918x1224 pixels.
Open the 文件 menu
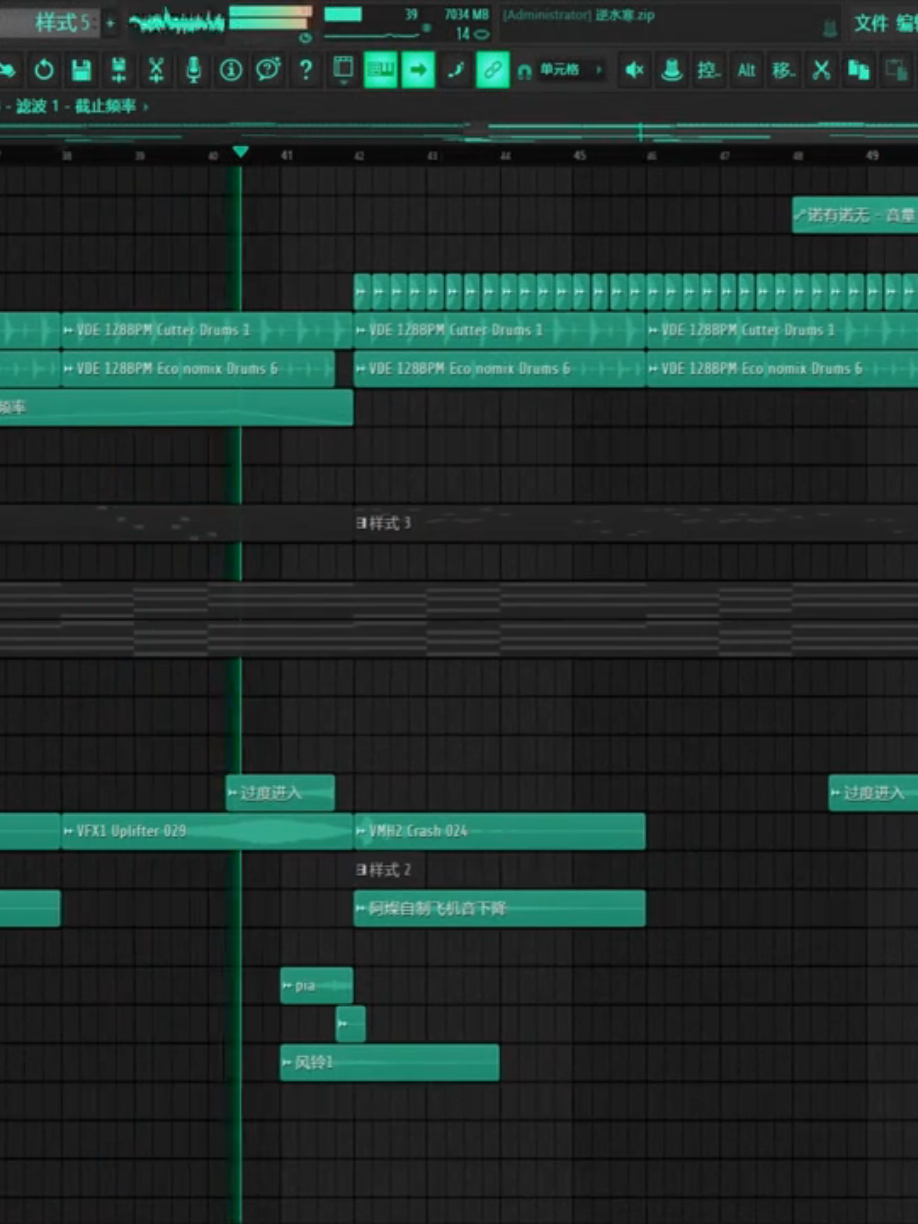(x=871, y=22)
